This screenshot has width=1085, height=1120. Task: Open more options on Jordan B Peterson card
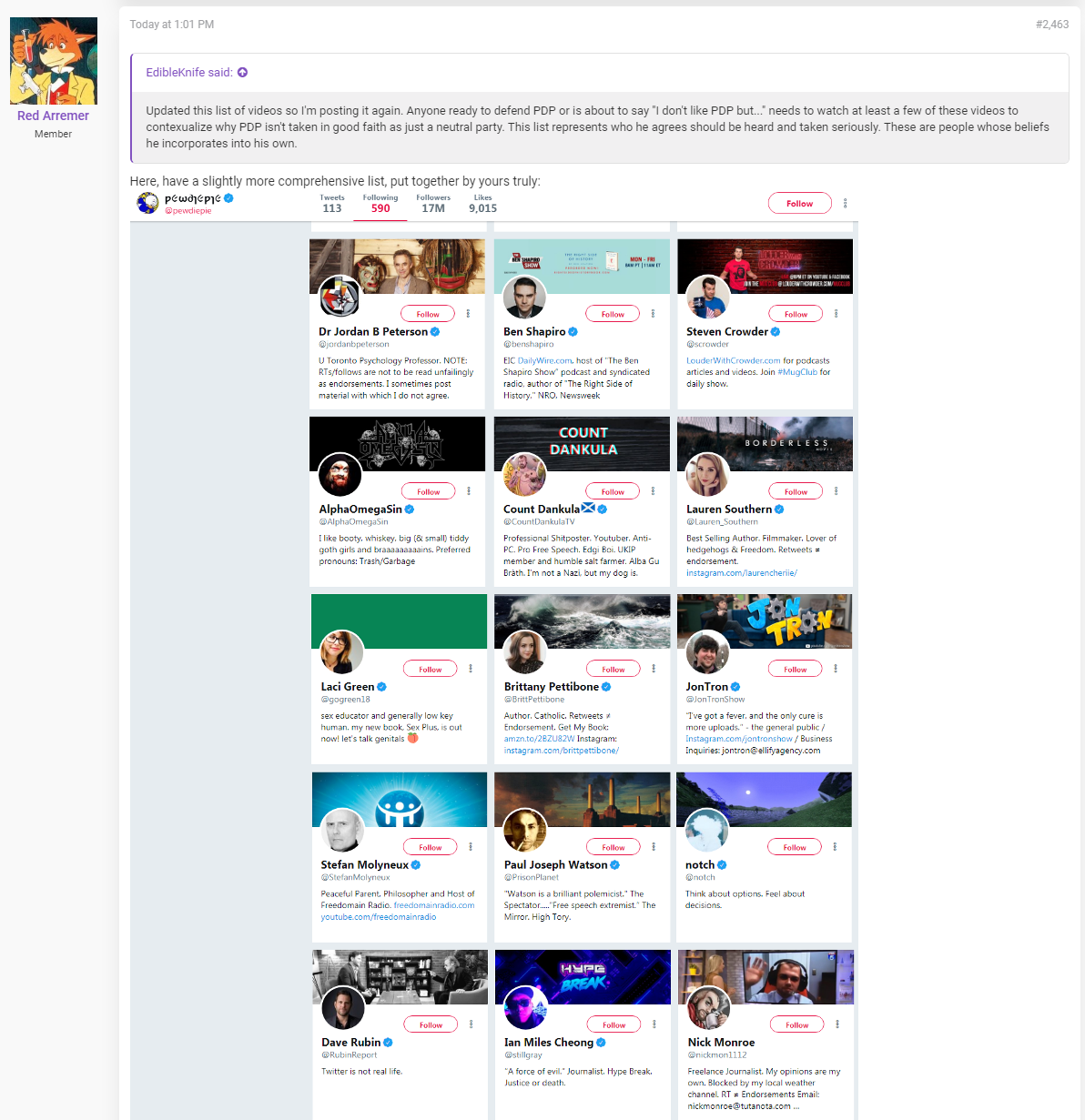468,314
